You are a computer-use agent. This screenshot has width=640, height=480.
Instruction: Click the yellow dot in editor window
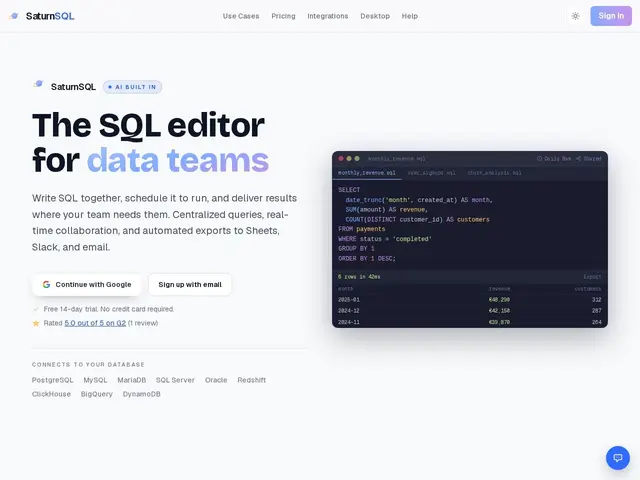pyautogui.click(x=349, y=158)
